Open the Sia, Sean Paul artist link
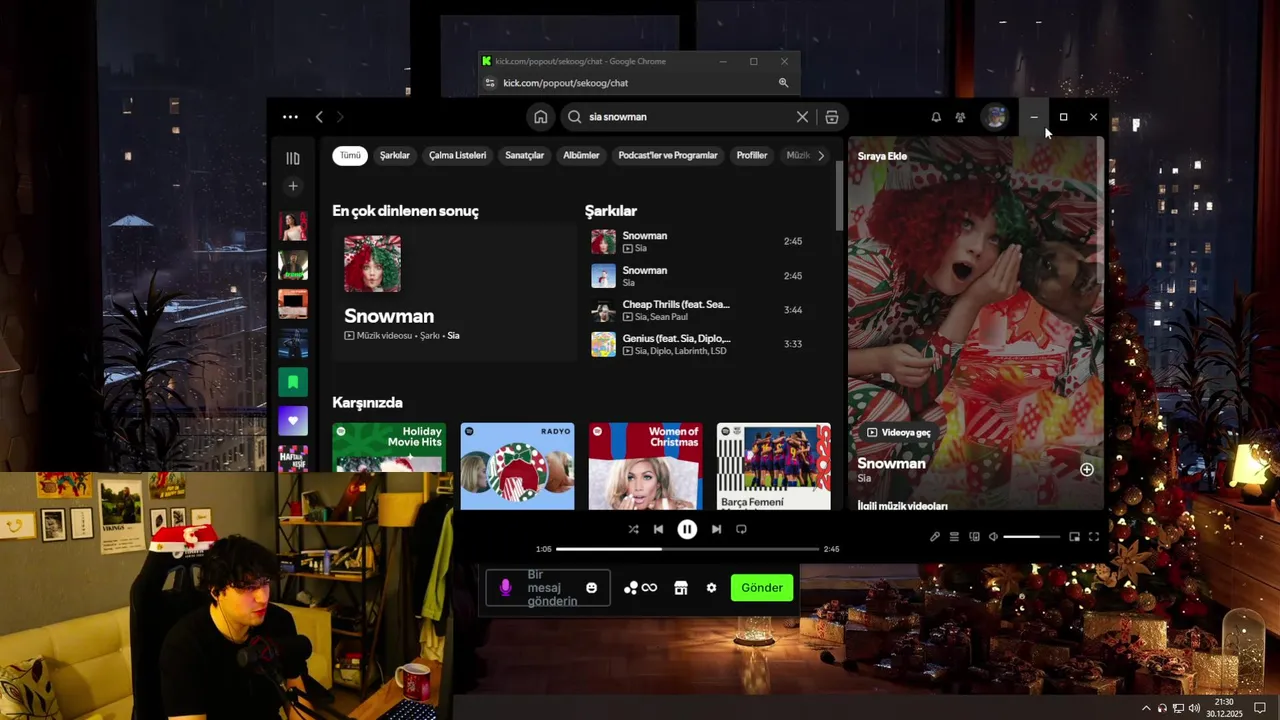 click(x=661, y=317)
